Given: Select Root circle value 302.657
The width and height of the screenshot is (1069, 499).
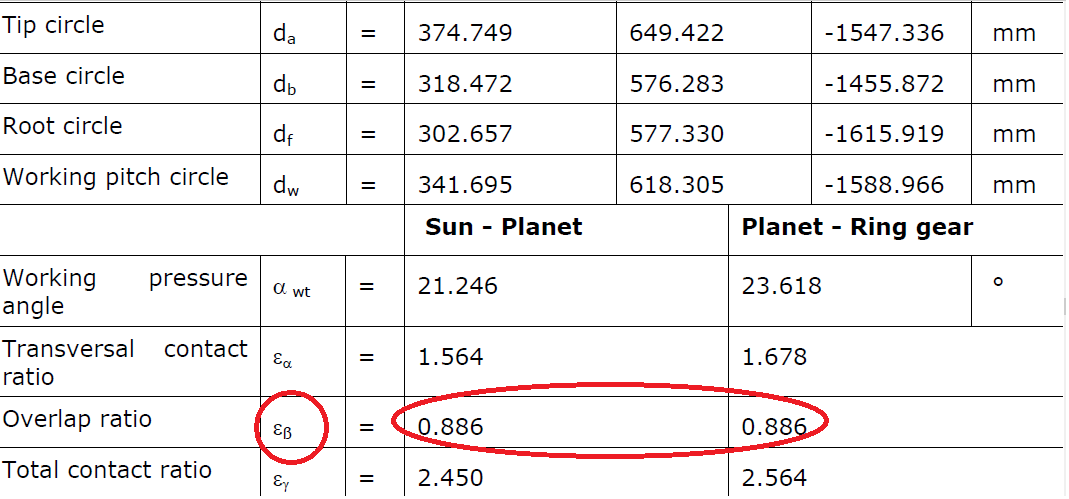Looking at the screenshot, I should [464, 134].
